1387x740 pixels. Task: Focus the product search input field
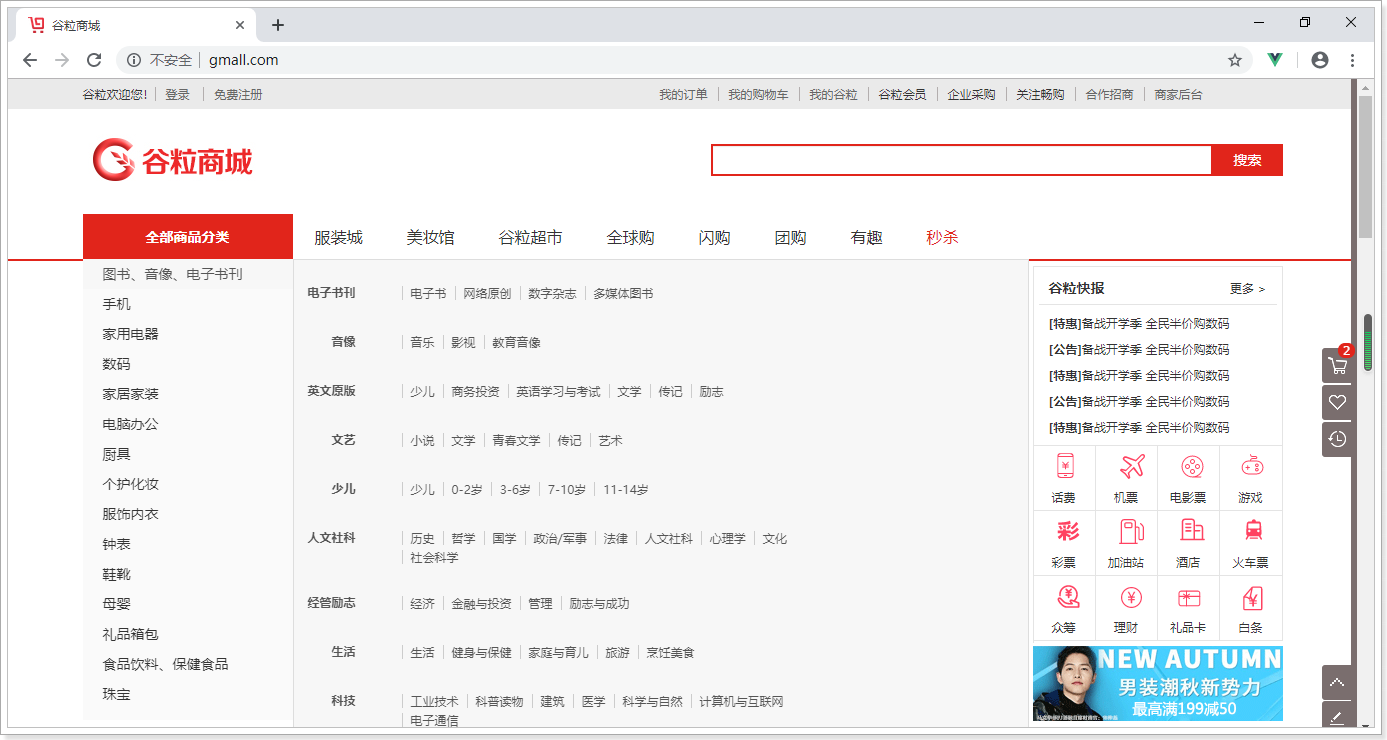click(x=960, y=160)
